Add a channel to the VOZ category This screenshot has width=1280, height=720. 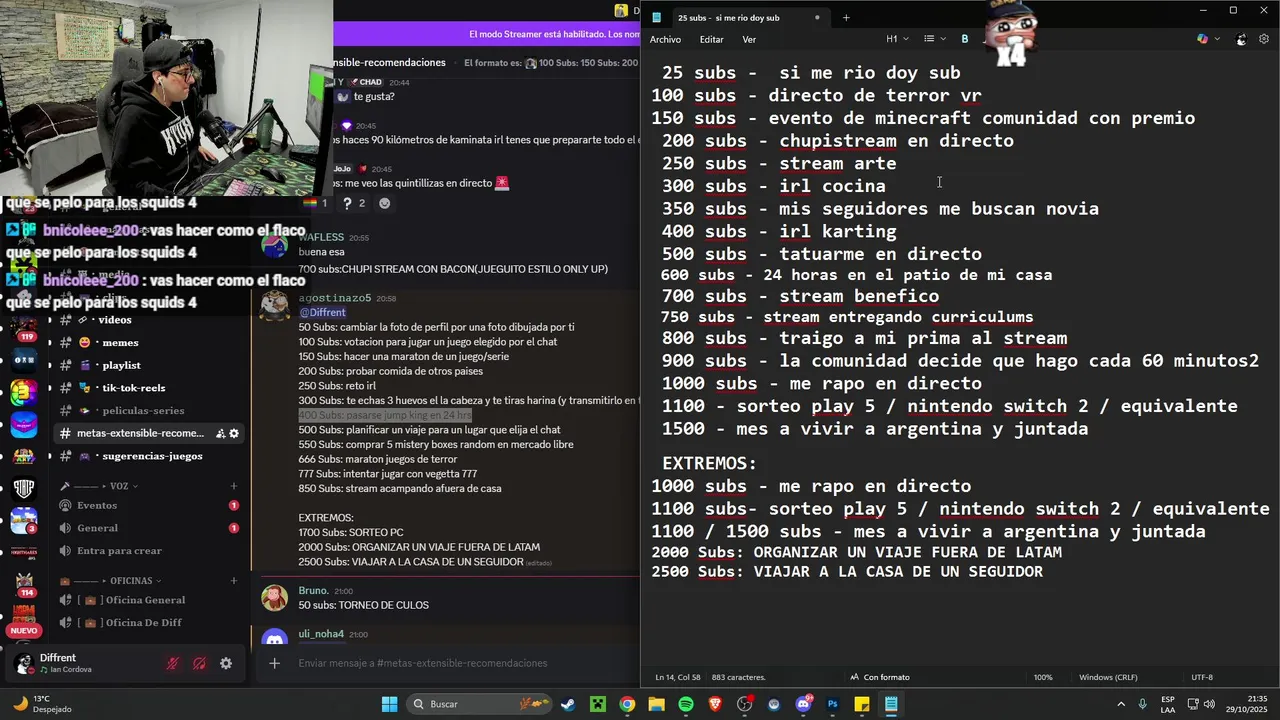pos(234,486)
